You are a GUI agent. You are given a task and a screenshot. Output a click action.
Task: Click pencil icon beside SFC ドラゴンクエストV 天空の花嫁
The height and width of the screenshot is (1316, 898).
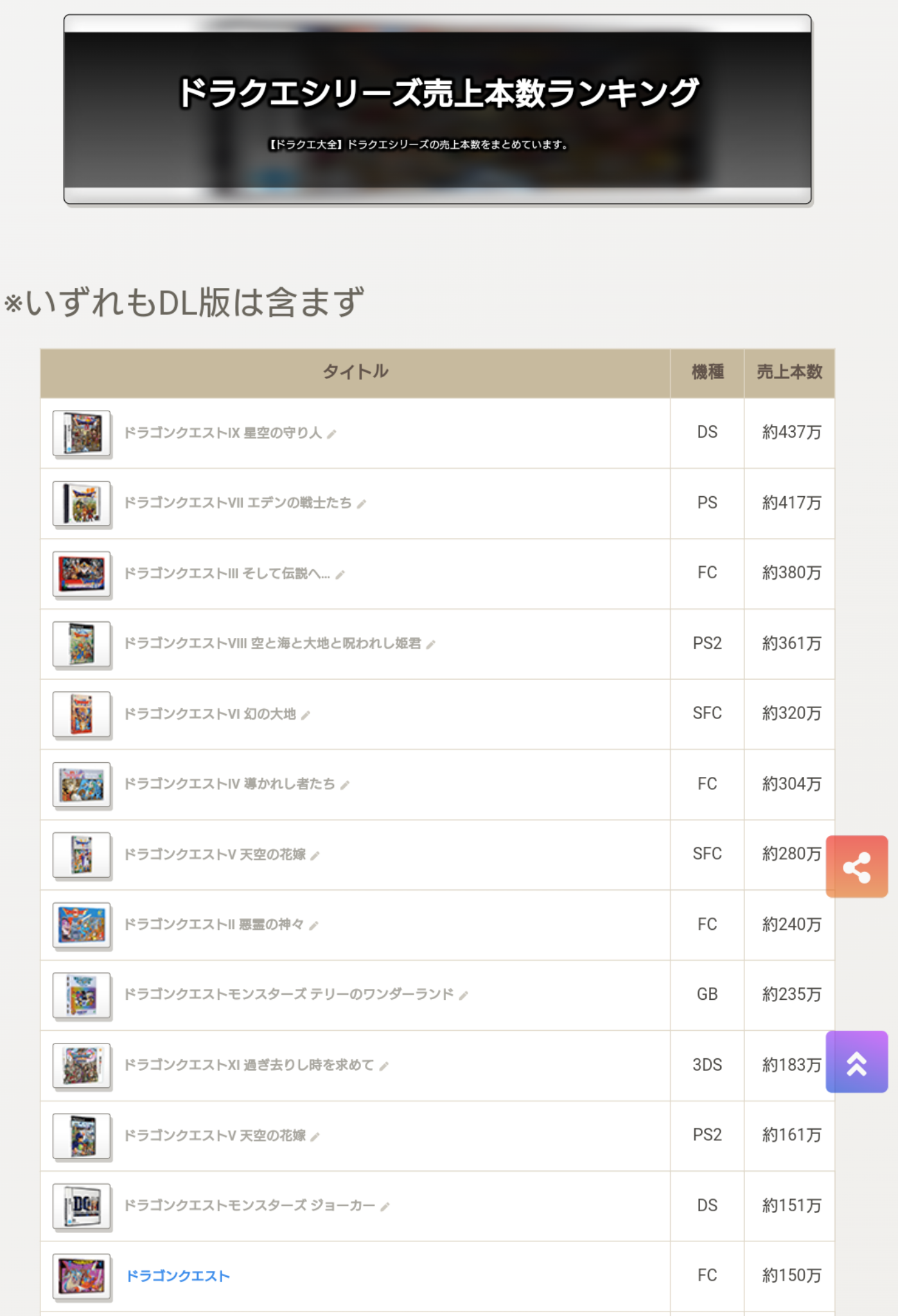click(315, 855)
